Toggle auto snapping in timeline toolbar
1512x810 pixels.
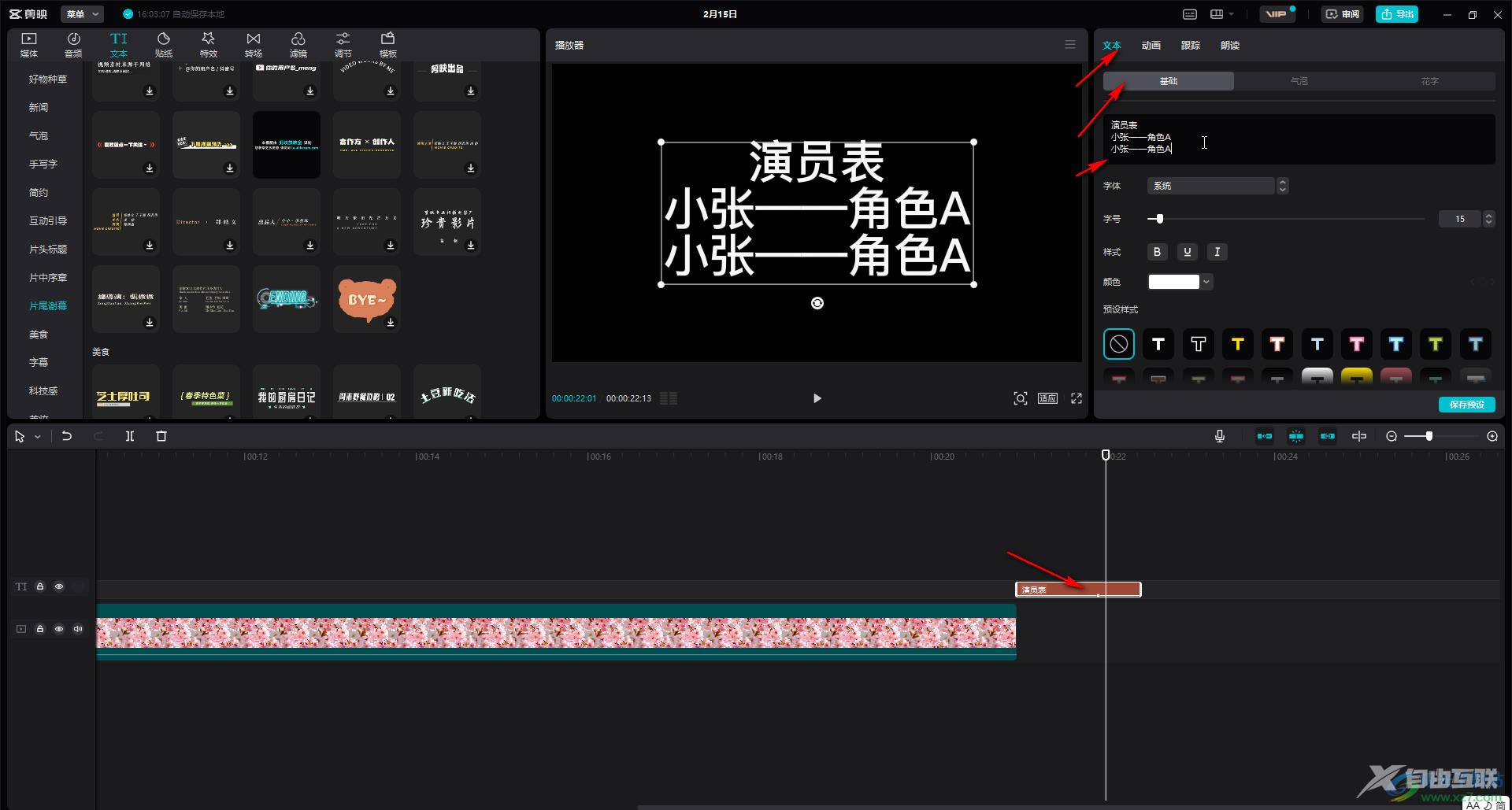click(x=1296, y=436)
